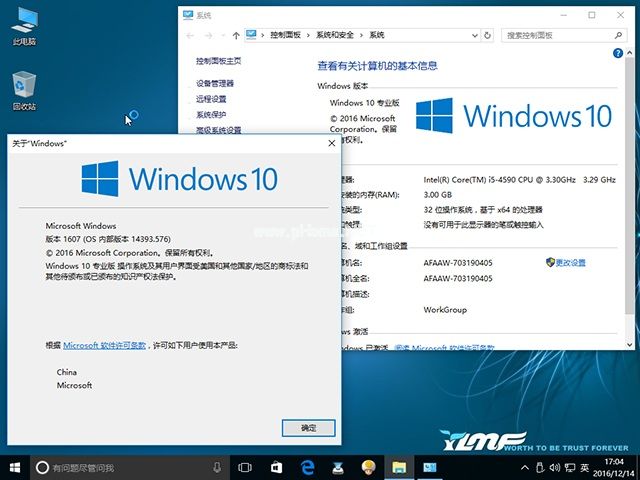Click the help question mark icon in System window
This screenshot has height=480, width=640.
click(x=618, y=53)
